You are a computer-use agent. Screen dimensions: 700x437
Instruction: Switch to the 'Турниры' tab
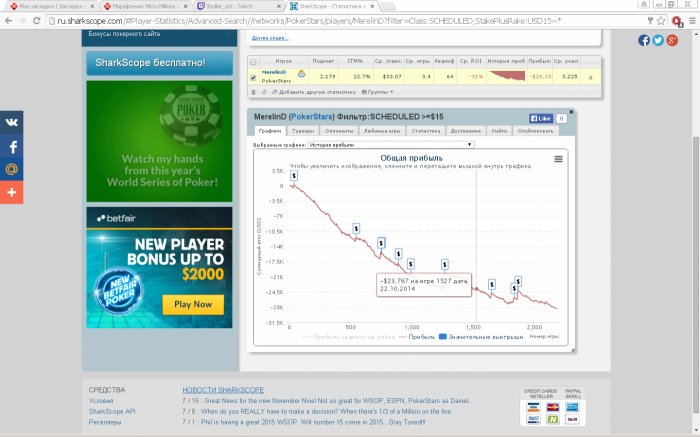tap(303, 131)
